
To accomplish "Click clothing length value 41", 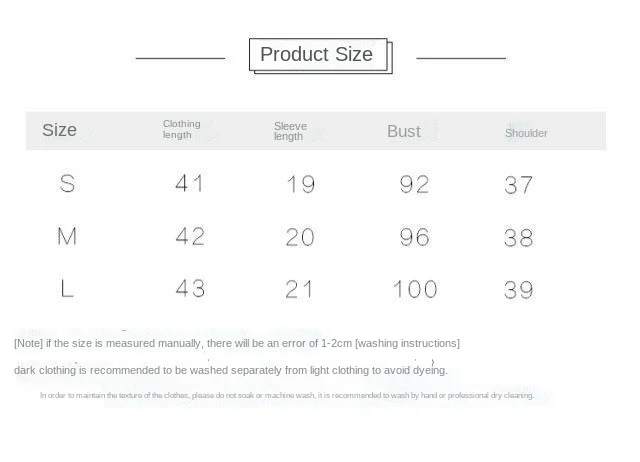I will tap(189, 183).
